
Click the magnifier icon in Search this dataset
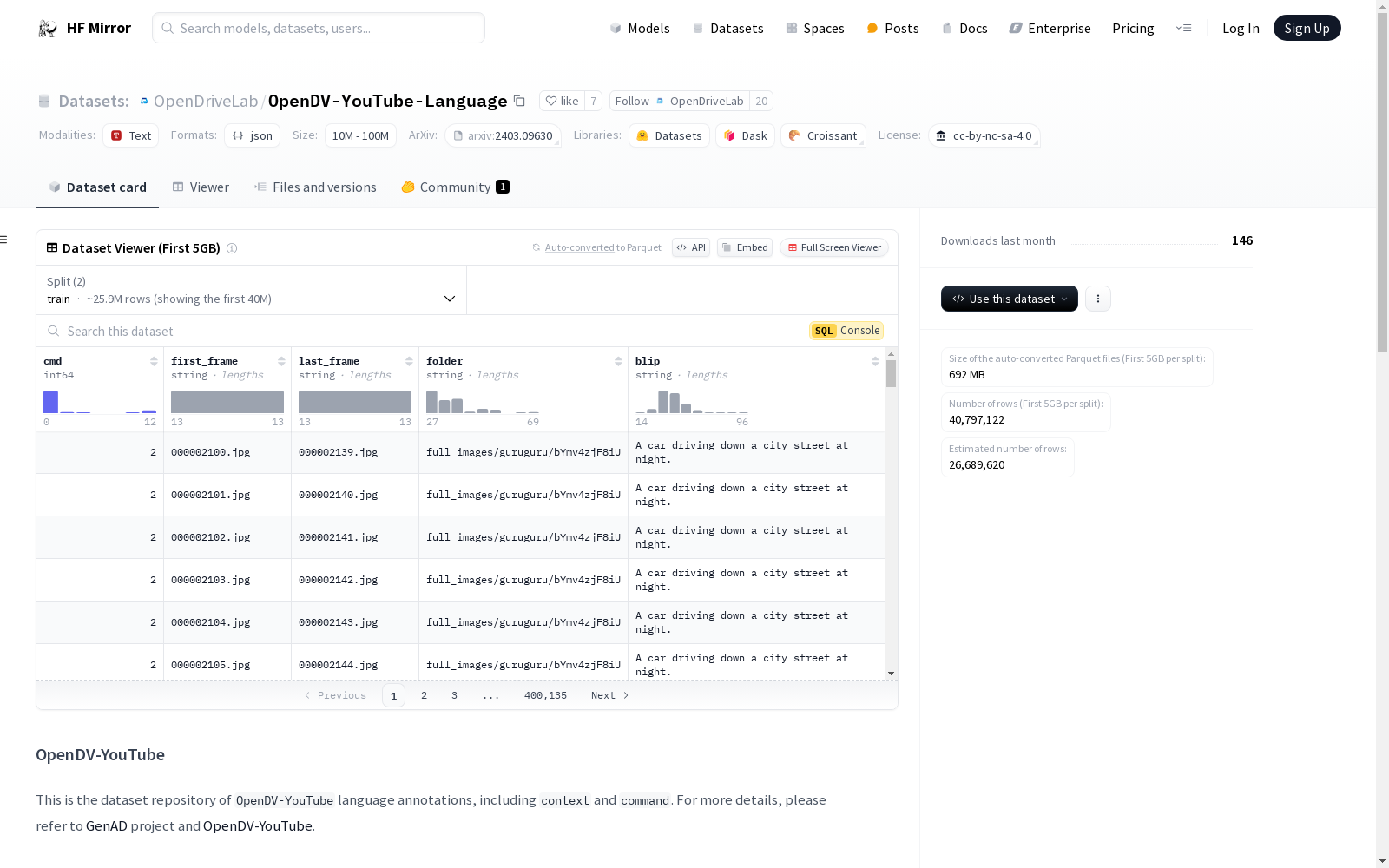pyautogui.click(x=54, y=331)
